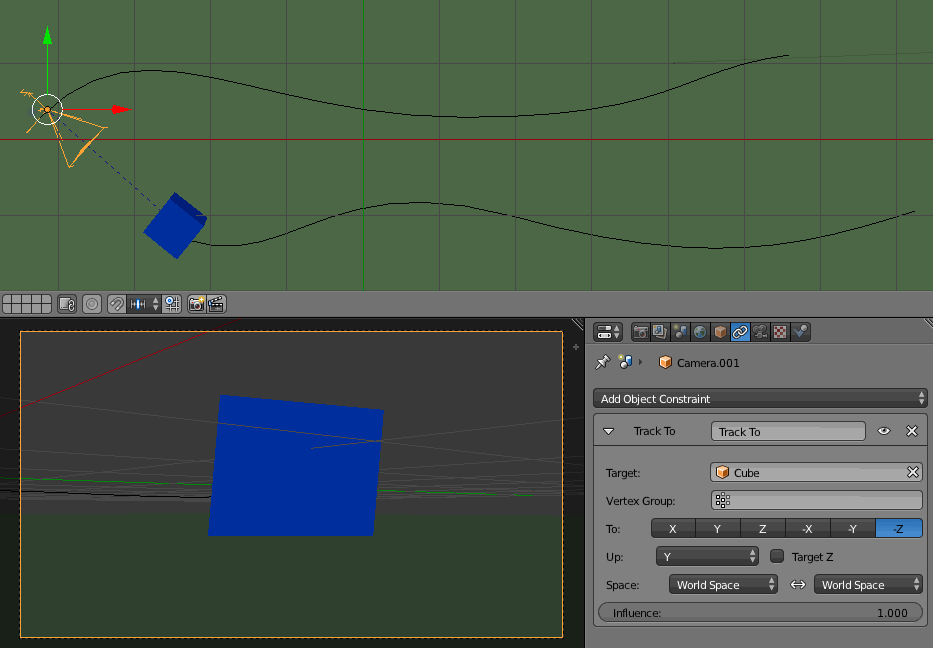
Task: Toggle proportional editing in the header
Action: coord(91,304)
